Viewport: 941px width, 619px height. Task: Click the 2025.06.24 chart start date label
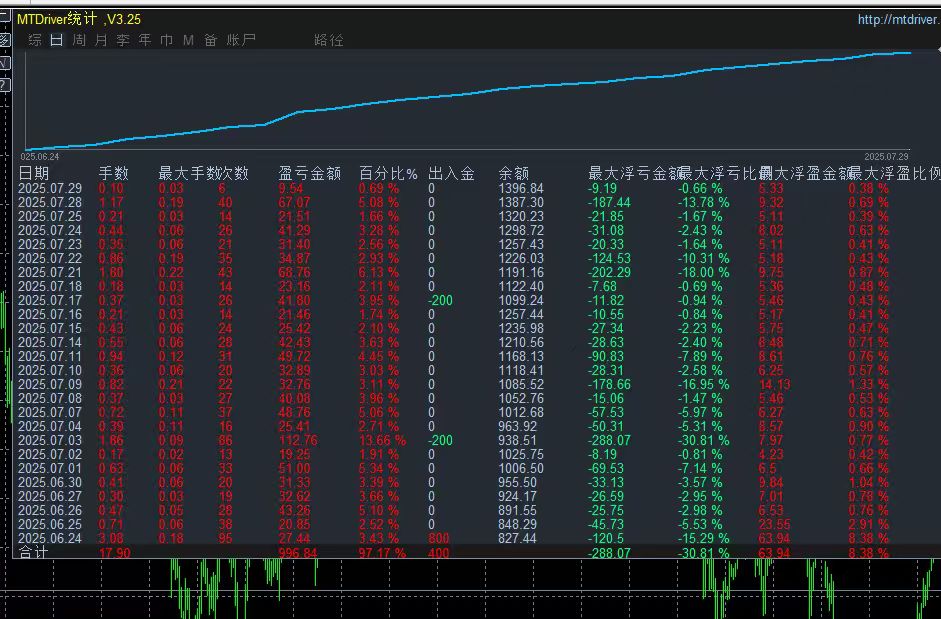[x=40, y=157]
